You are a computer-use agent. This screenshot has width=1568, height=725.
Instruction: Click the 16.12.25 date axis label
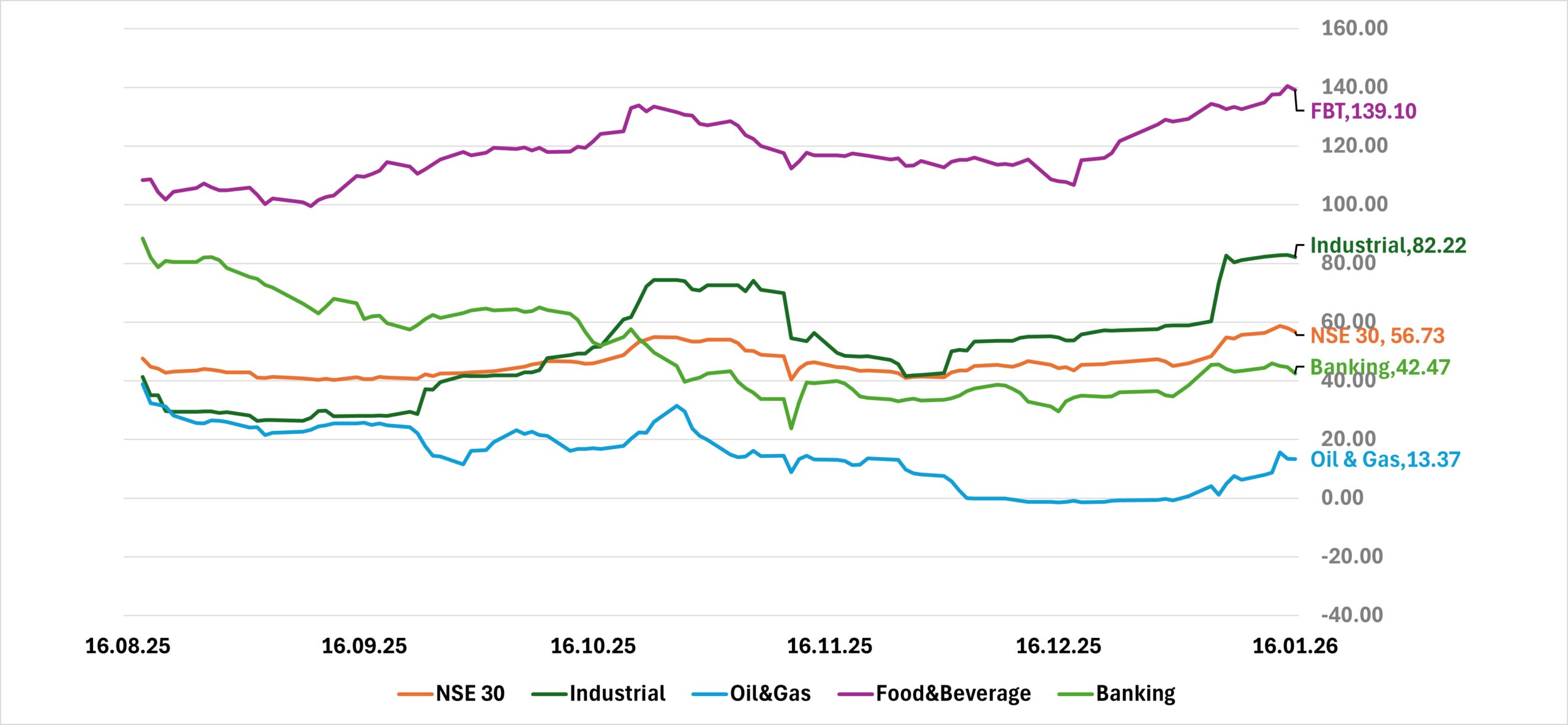[x=1058, y=646]
